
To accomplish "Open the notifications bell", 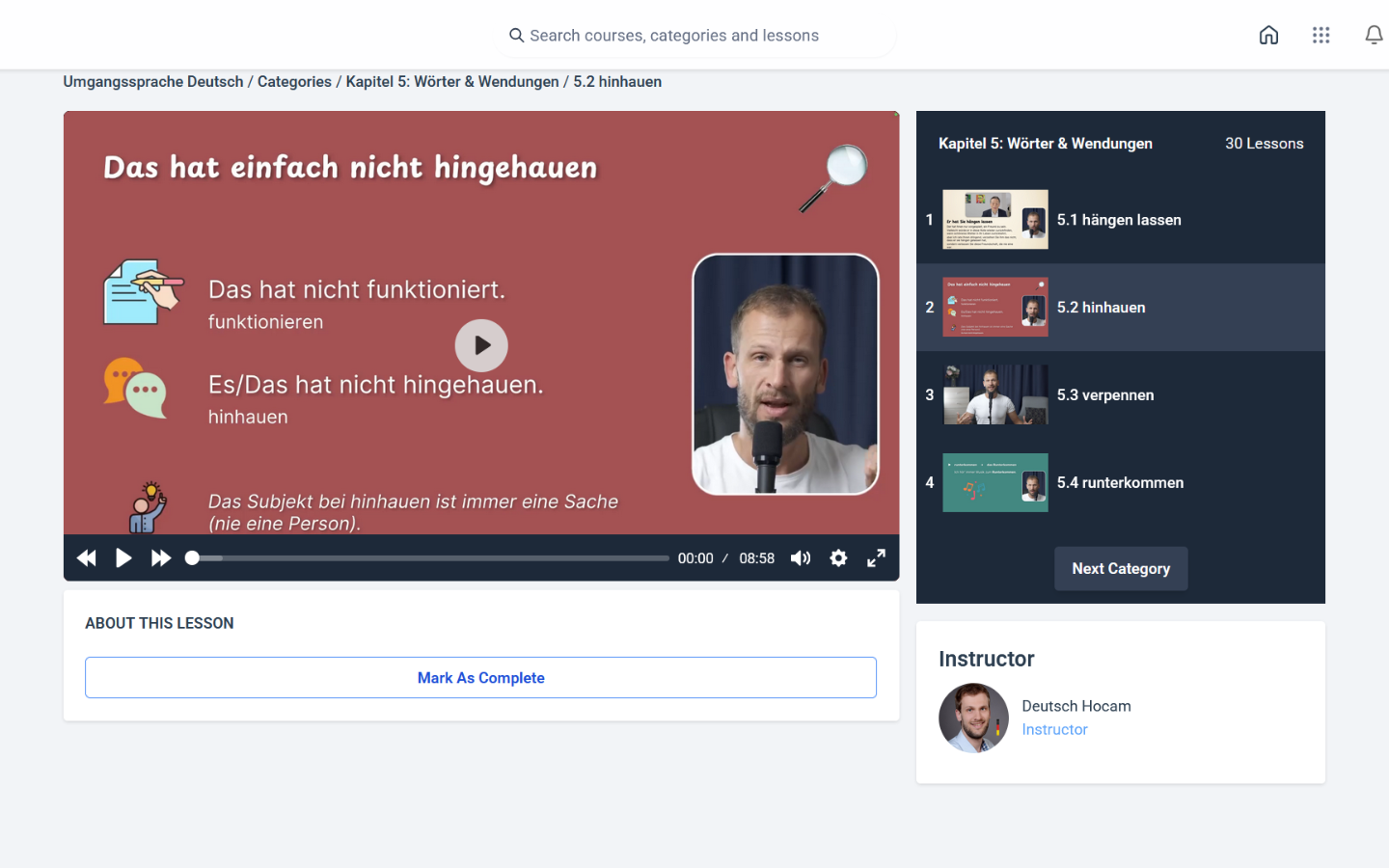I will pyautogui.click(x=1373, y=36).
